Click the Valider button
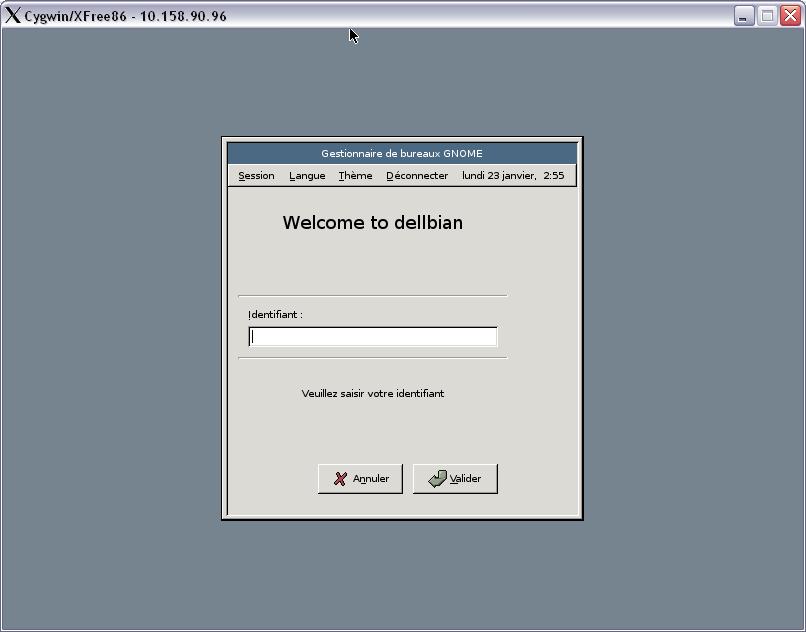The image size is (806, 632). pos(455,479)
